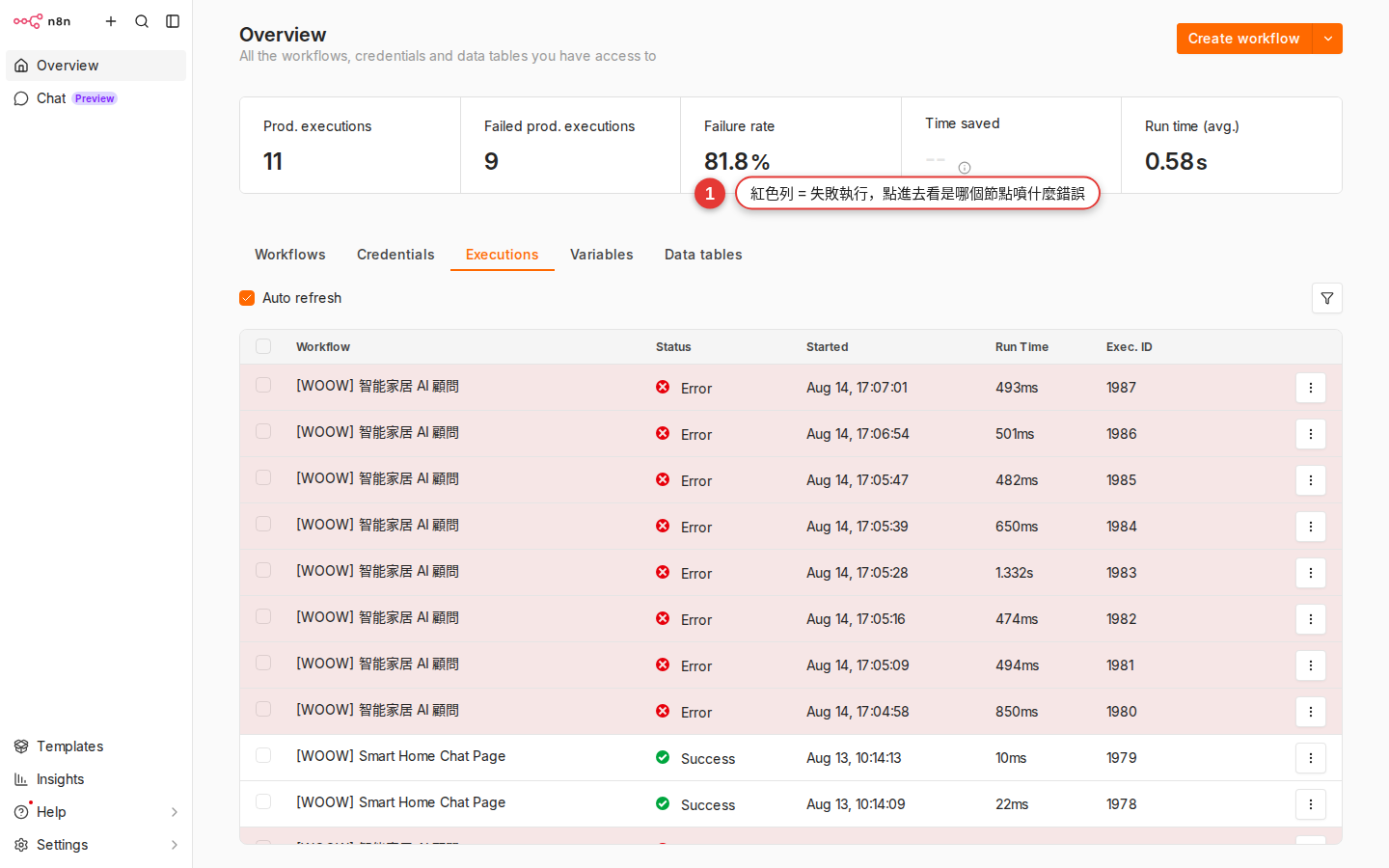Open actions menu for execution 1987
1389x868 pixels.
click(x=1311, y=388)
